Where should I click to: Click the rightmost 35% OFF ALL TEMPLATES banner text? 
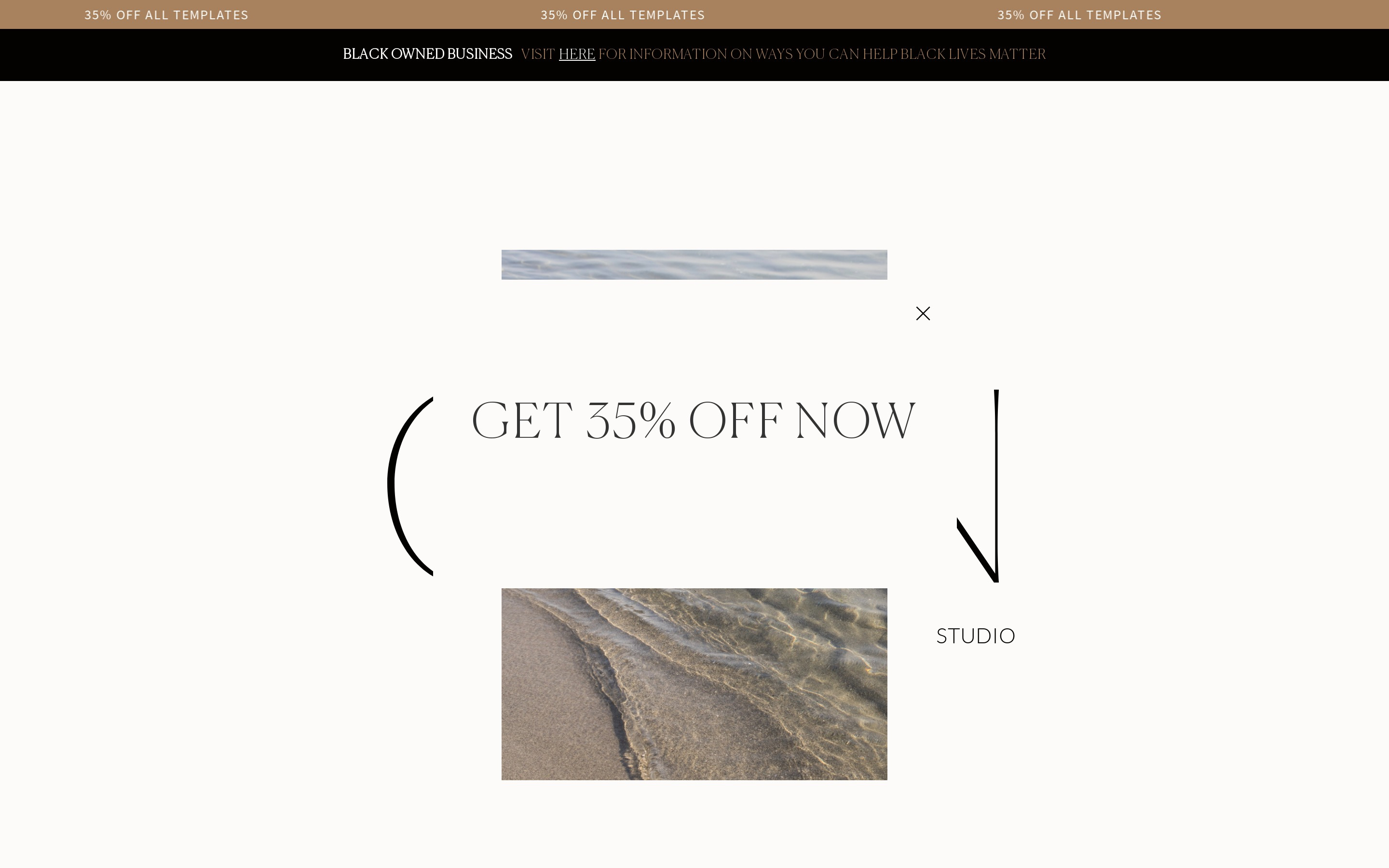click(1079, 15)
